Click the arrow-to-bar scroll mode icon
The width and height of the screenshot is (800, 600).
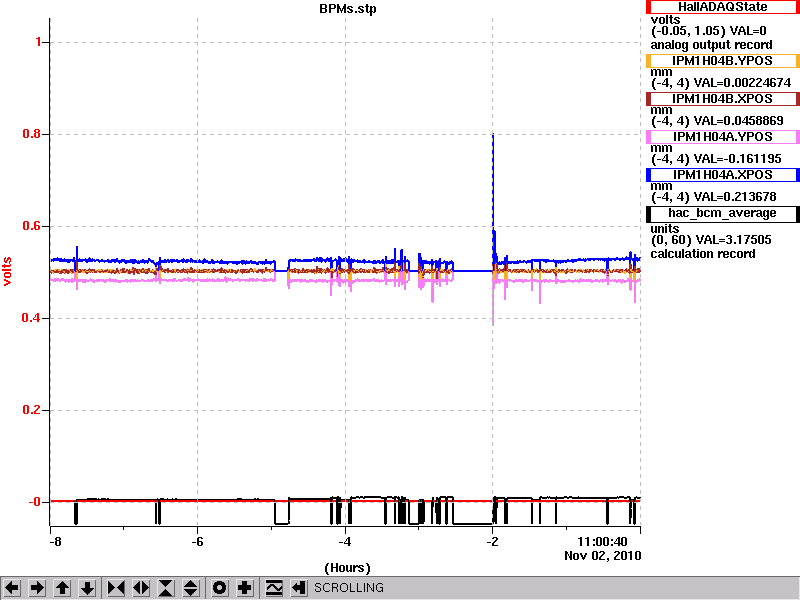pyautogui.click(x=299, y=588)
